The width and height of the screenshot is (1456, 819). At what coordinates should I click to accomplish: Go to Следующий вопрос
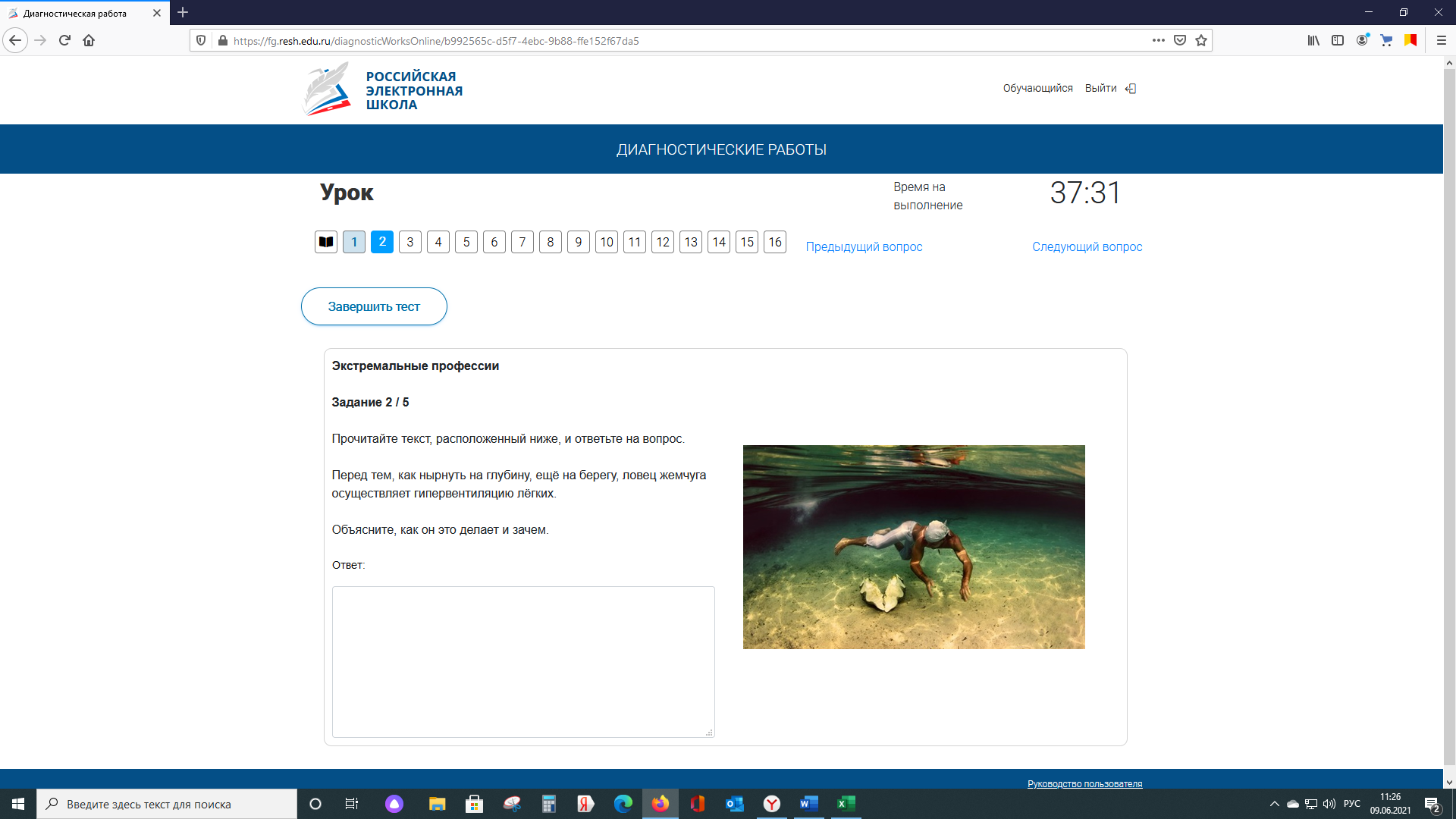point(1087,246)
